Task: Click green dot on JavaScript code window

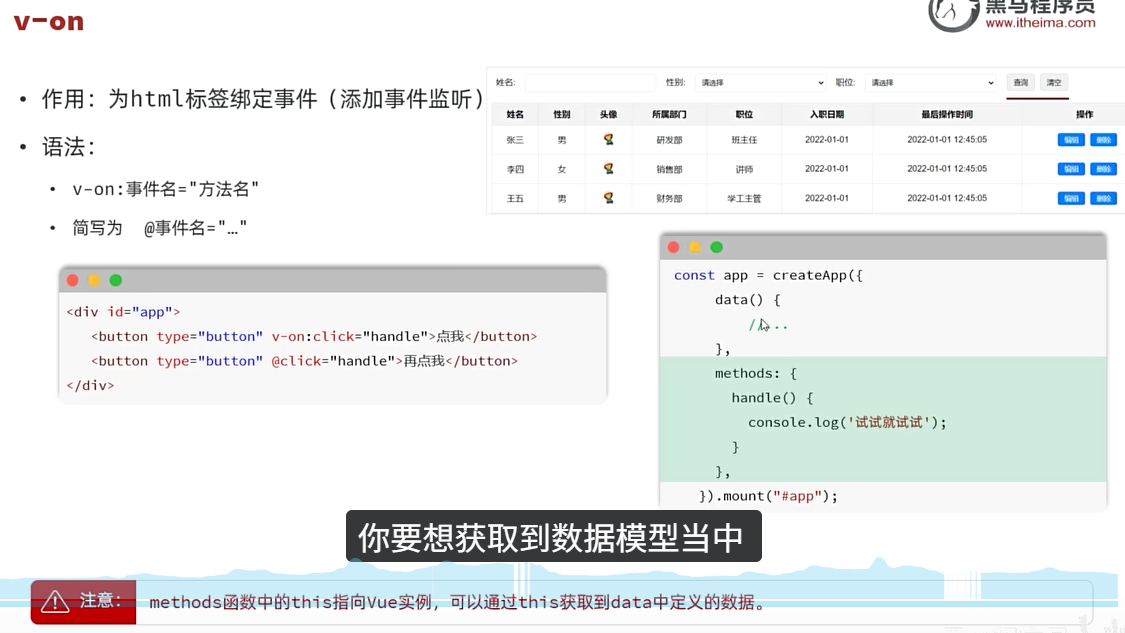Action: pyautogui.click(x=716, y=248)
